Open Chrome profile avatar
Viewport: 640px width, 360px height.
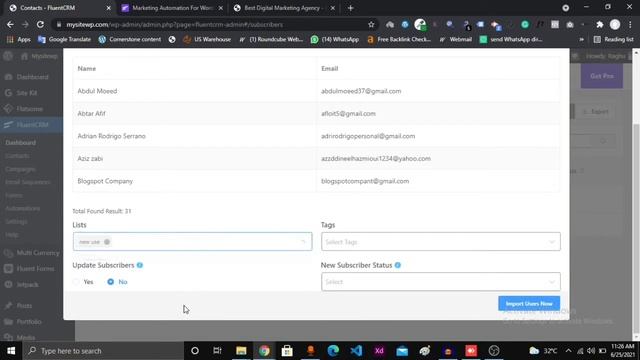pyautogui.click(x=615, y=24)
